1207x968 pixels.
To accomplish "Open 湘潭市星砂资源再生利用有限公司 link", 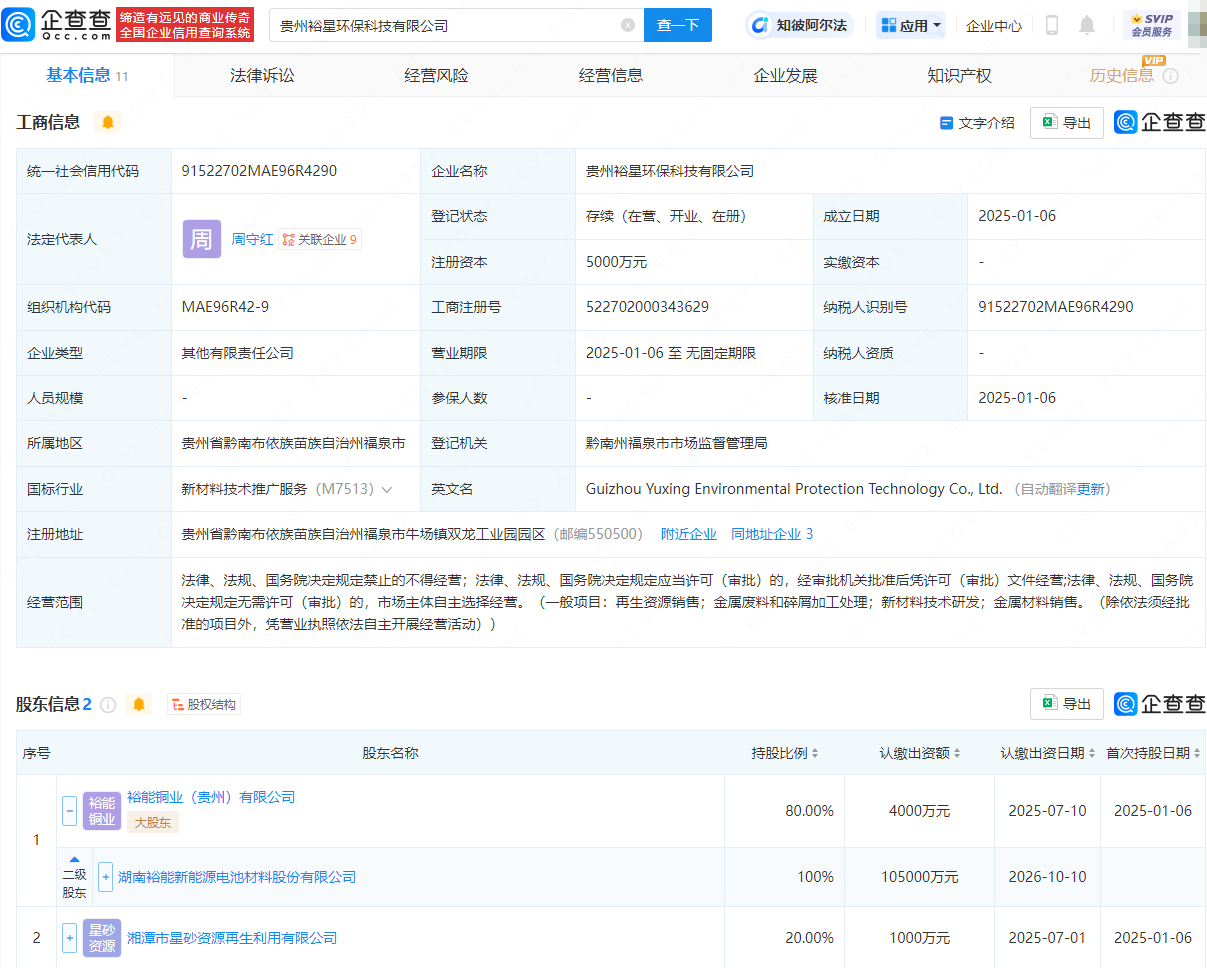I will click(232, 938).
